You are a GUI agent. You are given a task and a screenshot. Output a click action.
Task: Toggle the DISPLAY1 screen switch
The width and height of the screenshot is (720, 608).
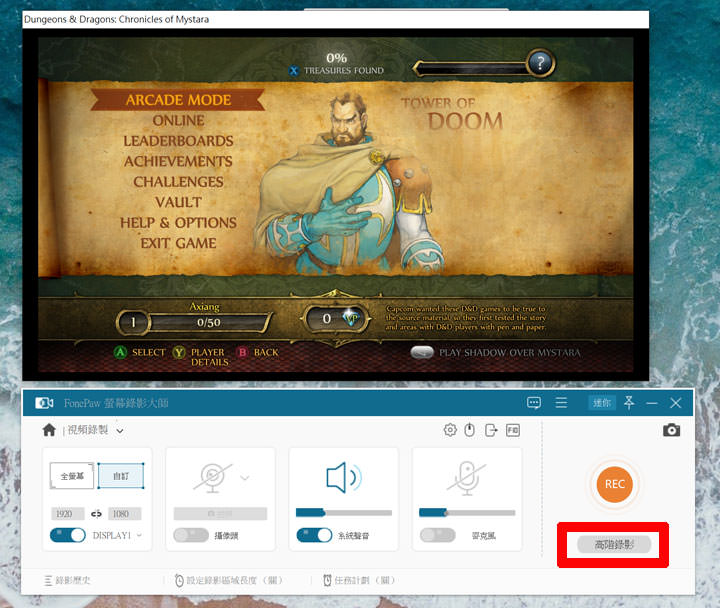(68, 535)
